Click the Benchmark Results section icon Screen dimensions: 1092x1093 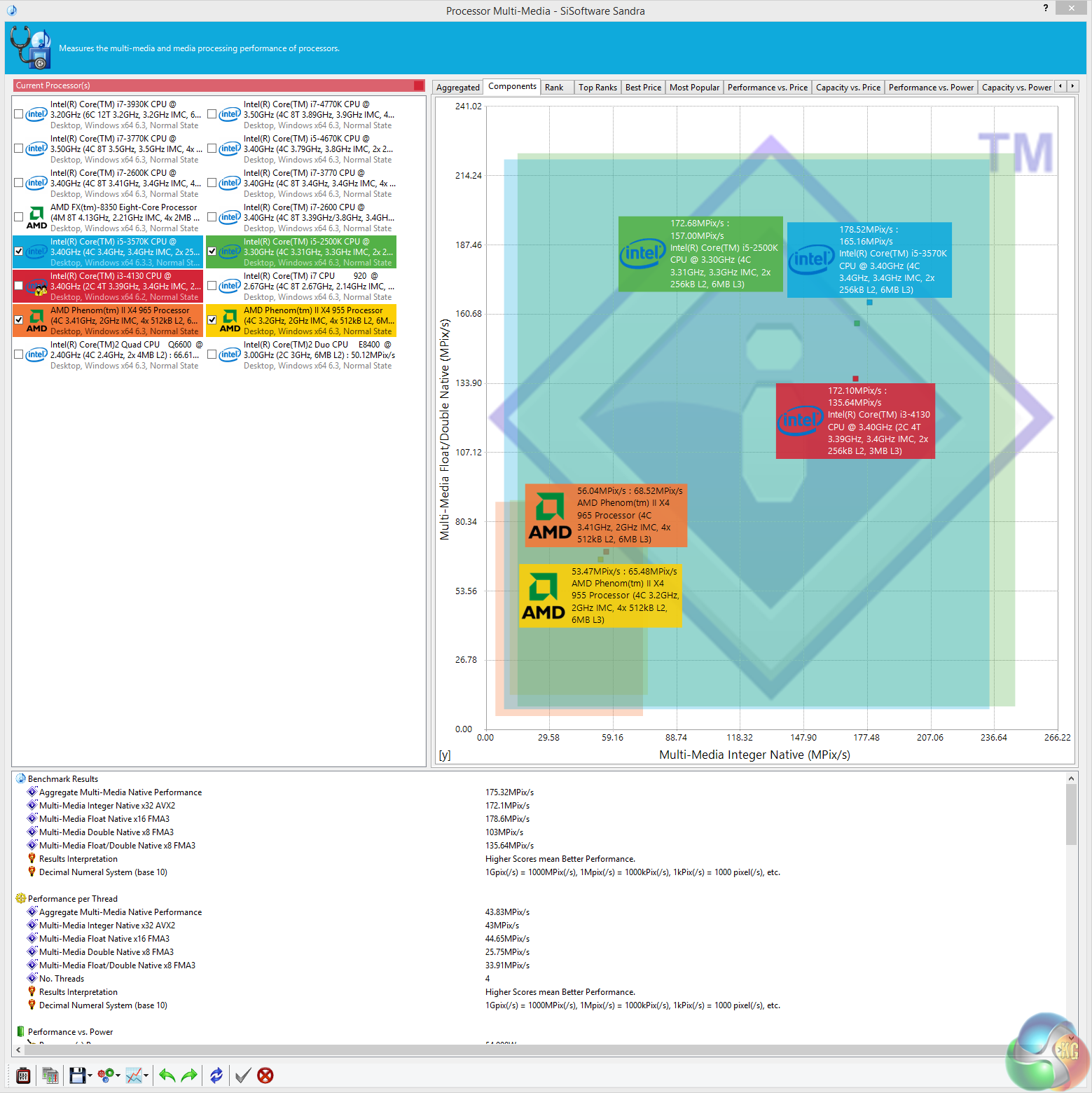coord(21,778)
